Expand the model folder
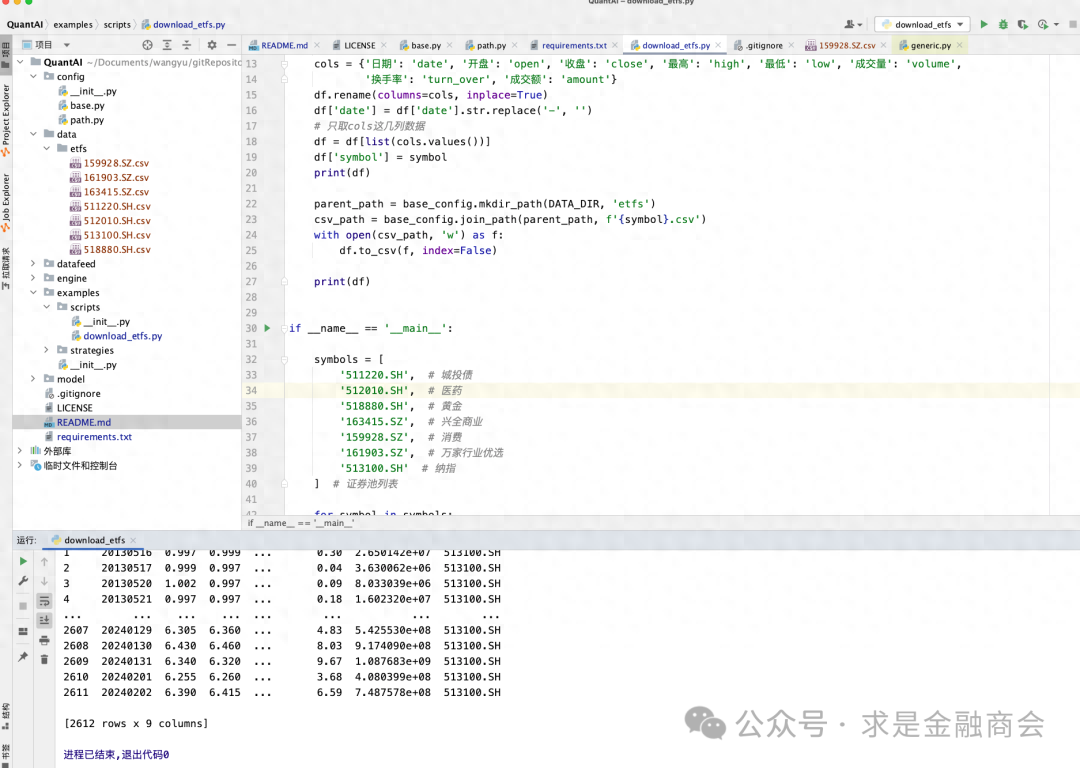The height and width of the screenshot is (768, 1080). coord(33,379)
